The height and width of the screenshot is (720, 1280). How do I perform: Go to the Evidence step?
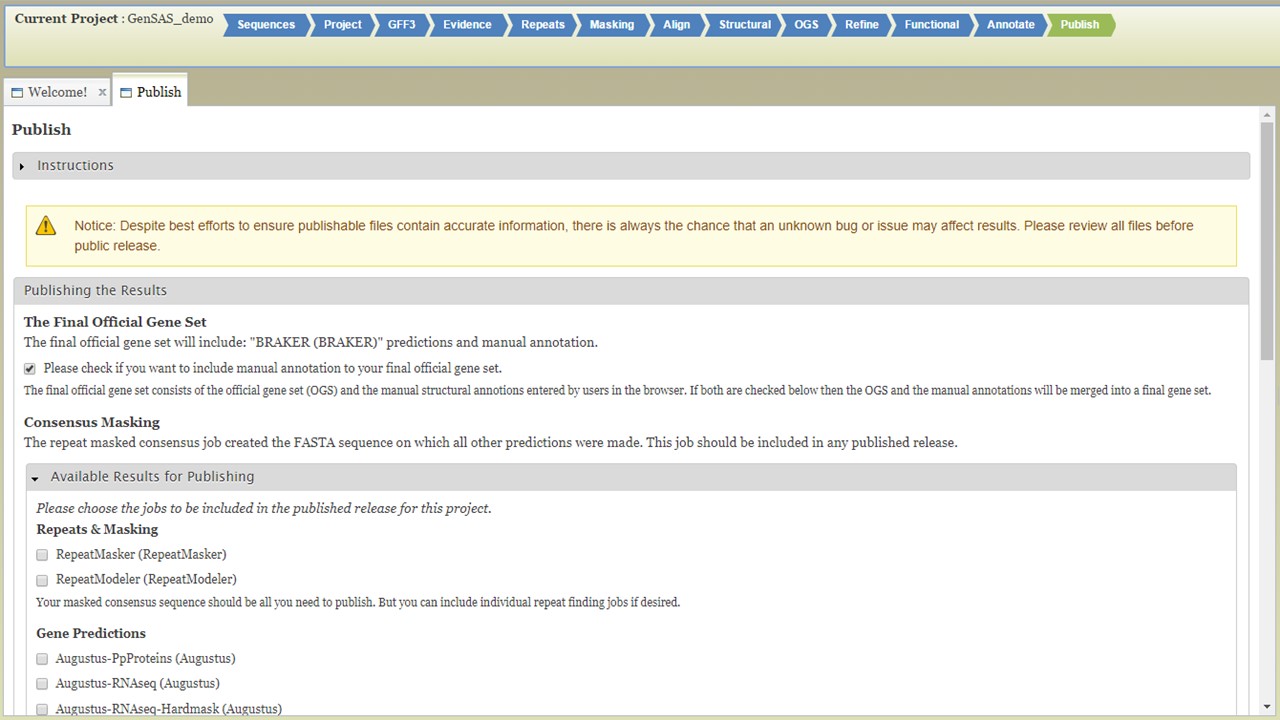coord(467,25)
